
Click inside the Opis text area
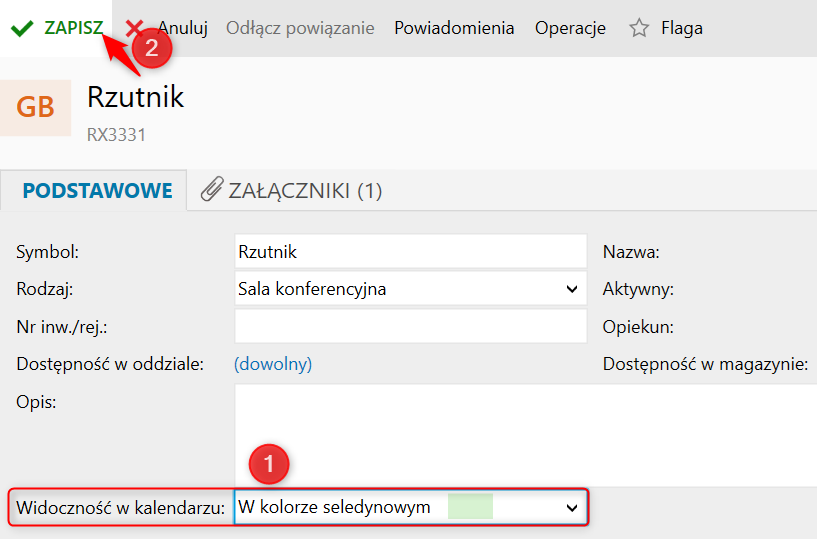pyautogui.click(x=525, y=435)
